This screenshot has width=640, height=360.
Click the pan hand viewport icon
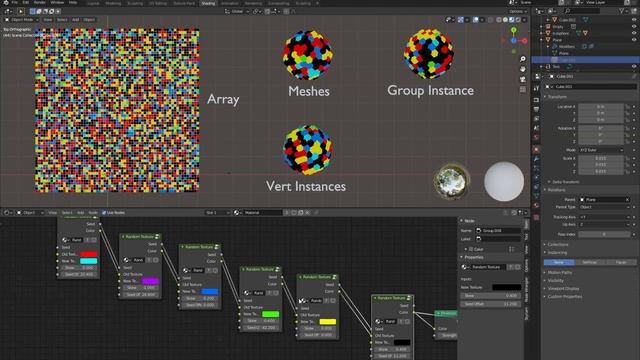pyautogui.click(x=522, y=69)
